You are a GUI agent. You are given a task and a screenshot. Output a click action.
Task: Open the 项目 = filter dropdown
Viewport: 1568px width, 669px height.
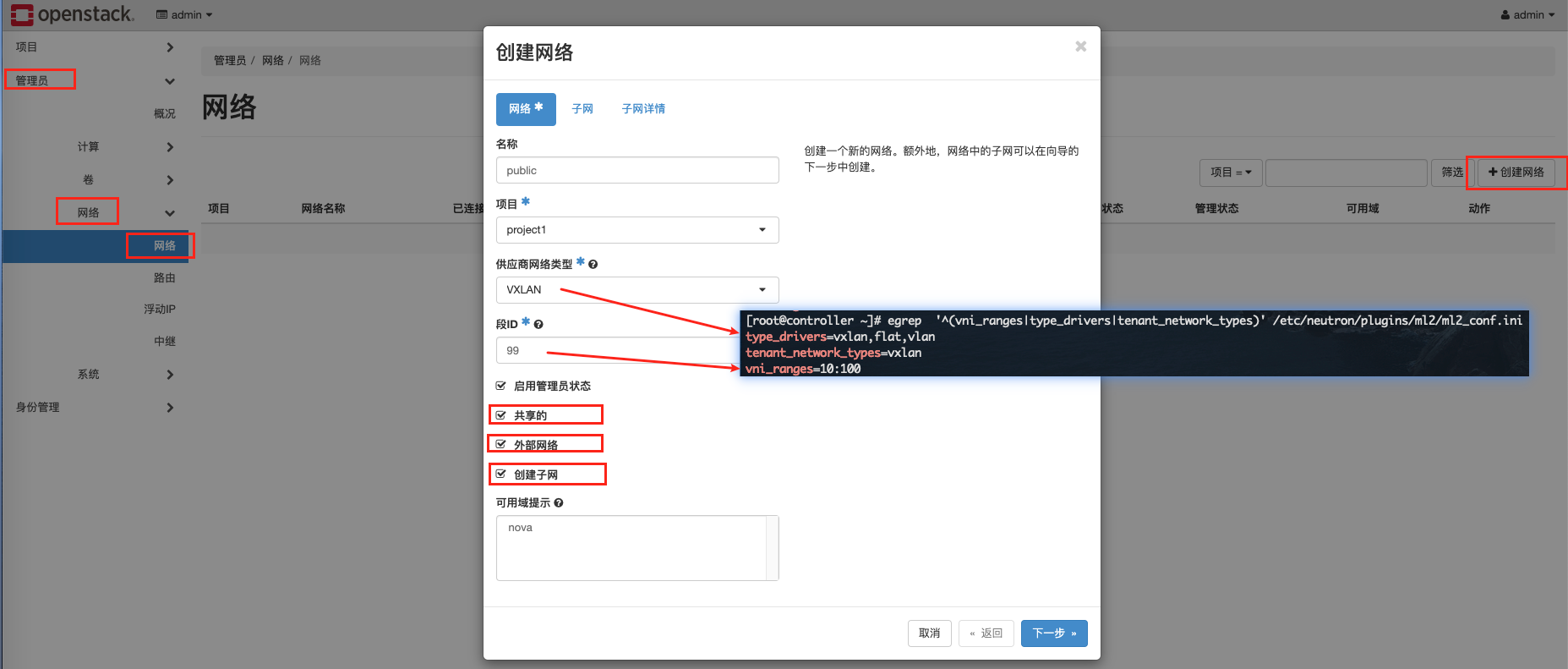pos(1231,173)
